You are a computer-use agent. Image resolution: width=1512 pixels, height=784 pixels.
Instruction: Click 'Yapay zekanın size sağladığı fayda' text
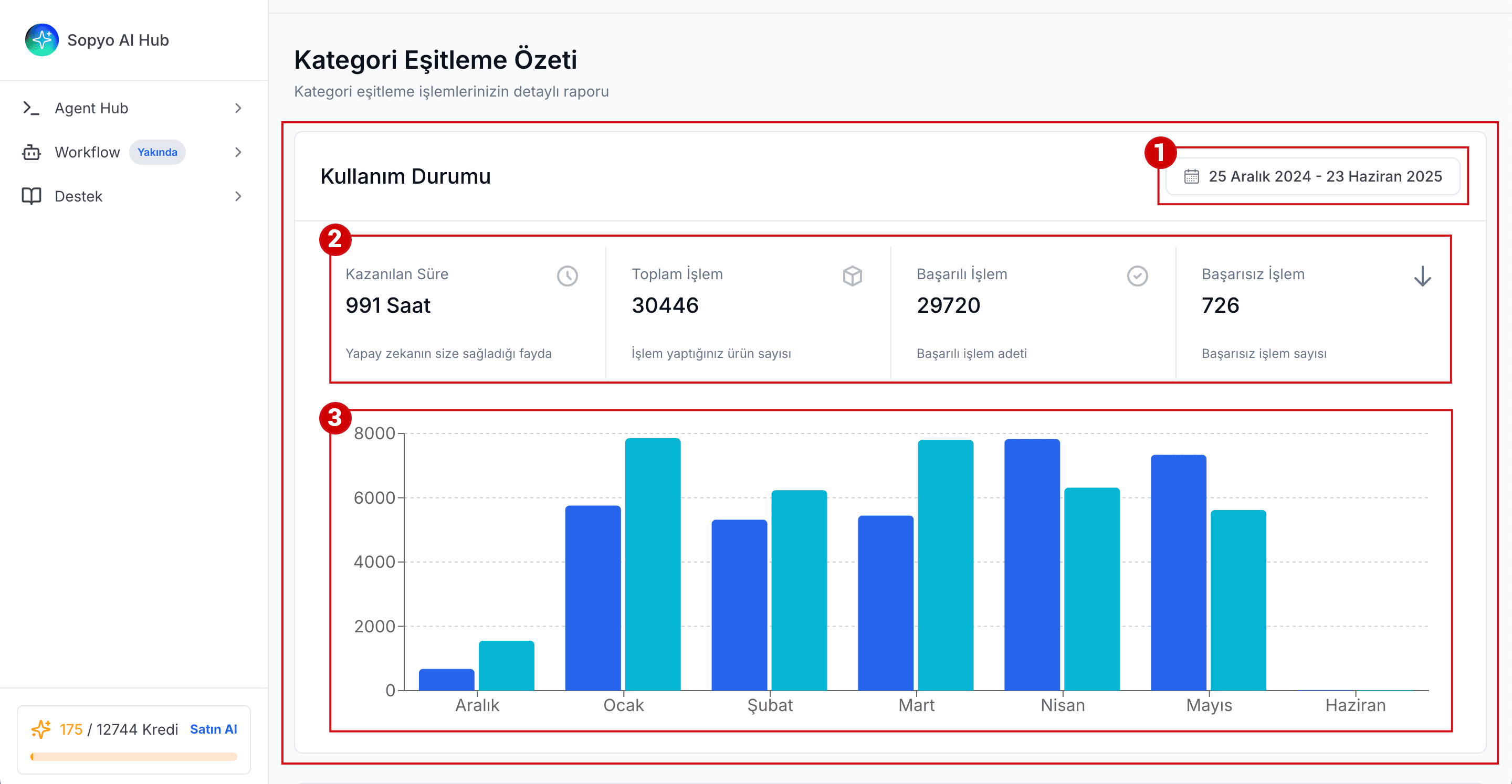(x=448, y=353)
